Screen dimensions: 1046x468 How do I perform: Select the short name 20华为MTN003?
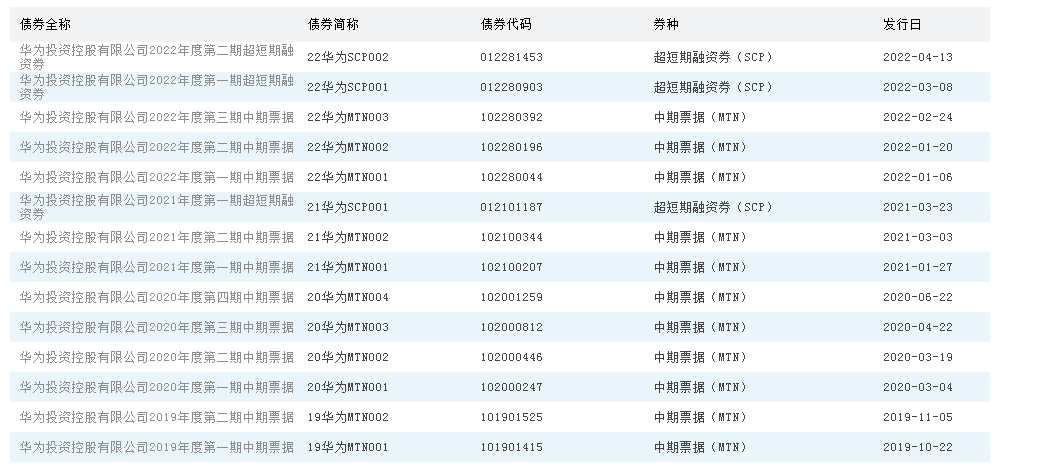point(347,327)
